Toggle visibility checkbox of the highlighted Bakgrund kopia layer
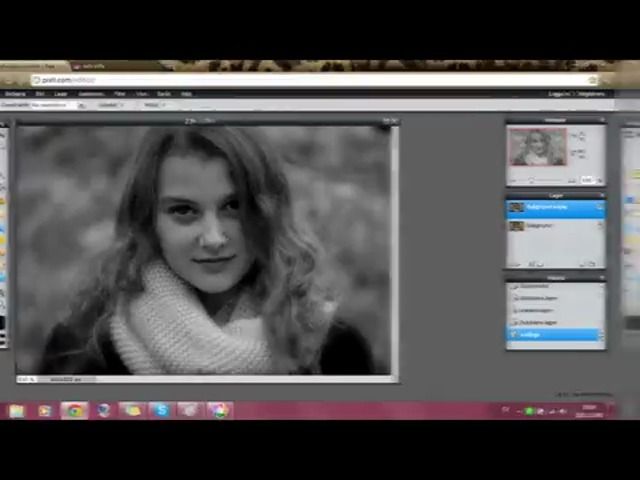The width and height of the screenshot is (640, 480). click(600, 207)
